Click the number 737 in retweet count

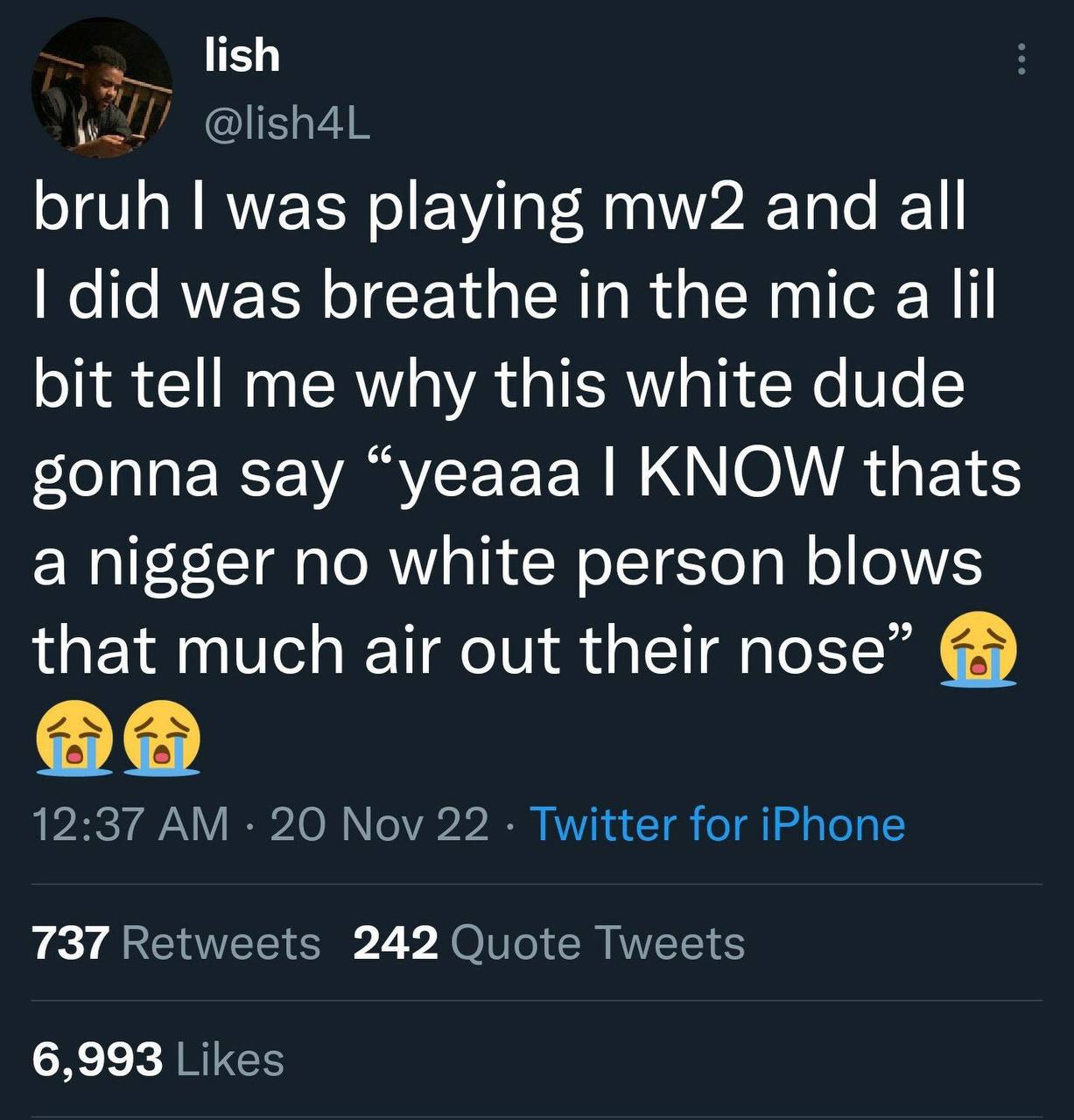[x=72, y=943]
